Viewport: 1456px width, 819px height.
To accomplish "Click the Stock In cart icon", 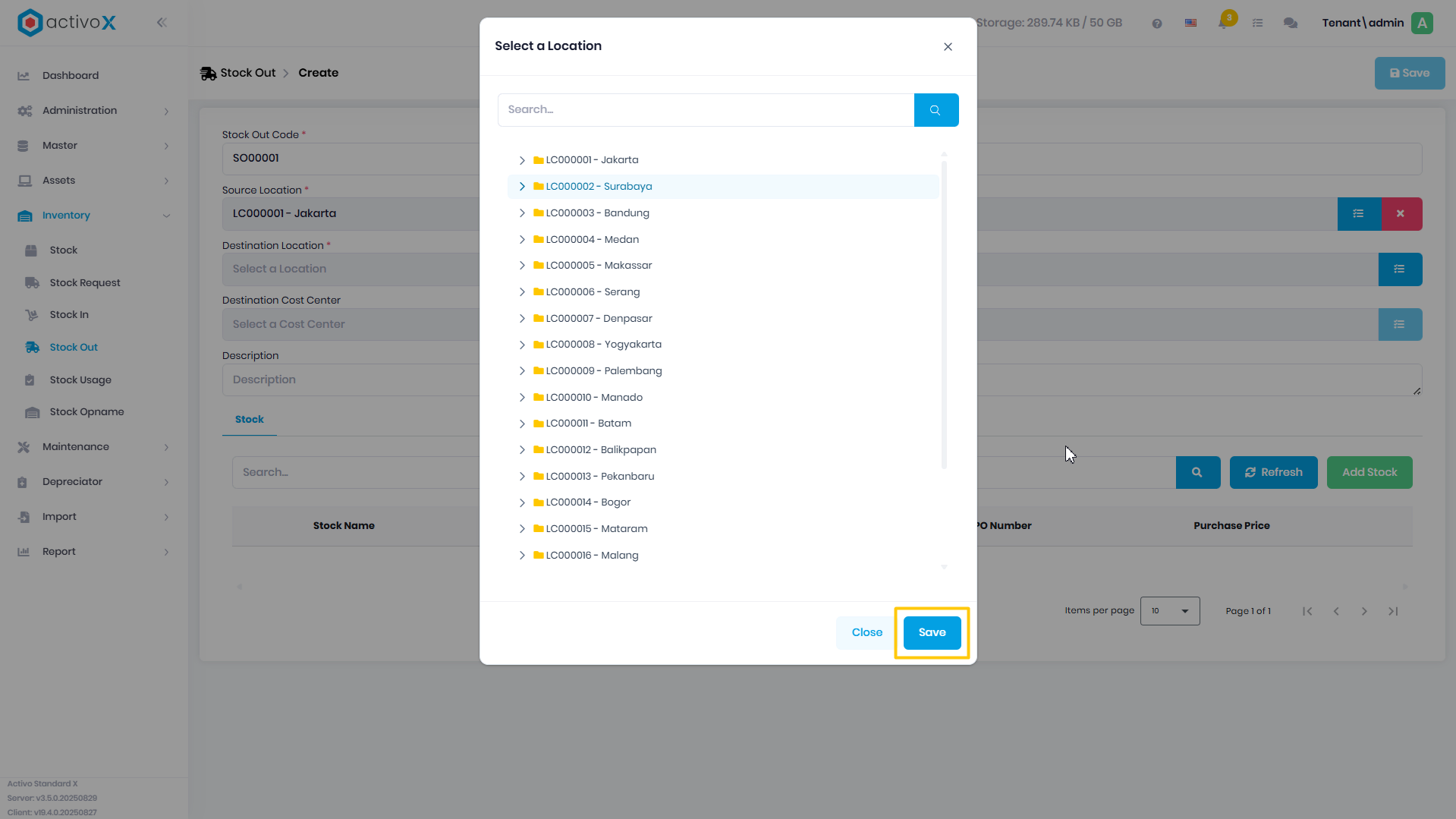I will (x=32, y=315).
